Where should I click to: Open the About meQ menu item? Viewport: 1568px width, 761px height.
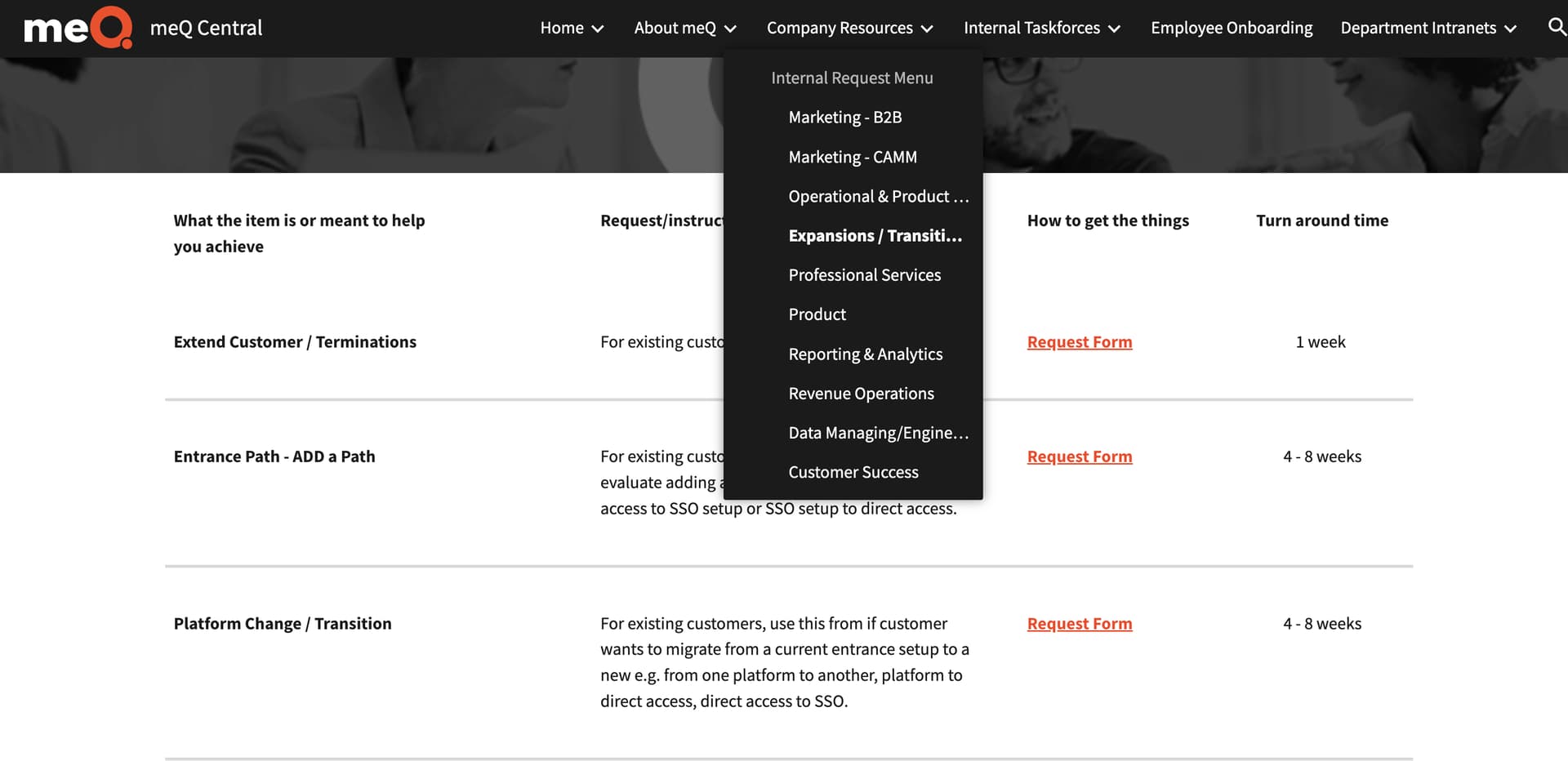(675, 28)
